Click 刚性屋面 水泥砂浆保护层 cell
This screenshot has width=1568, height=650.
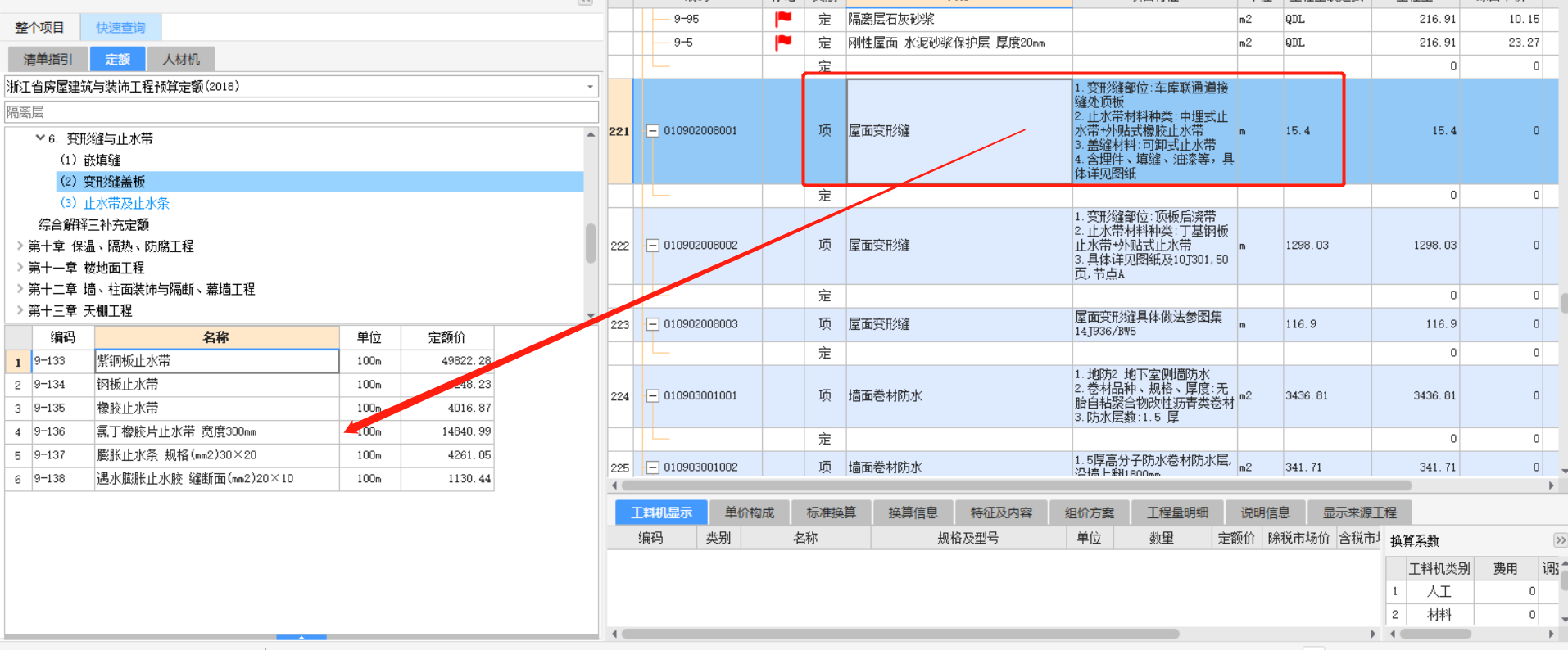pyautogui.click(x=958, y=43)
